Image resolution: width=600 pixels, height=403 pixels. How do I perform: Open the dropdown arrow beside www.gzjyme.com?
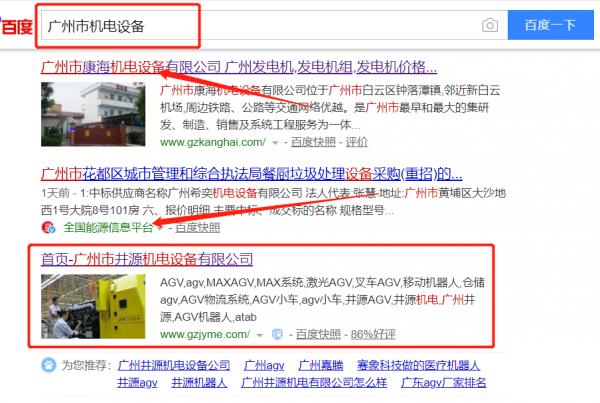pyautogui.click(x=260, y=334)
